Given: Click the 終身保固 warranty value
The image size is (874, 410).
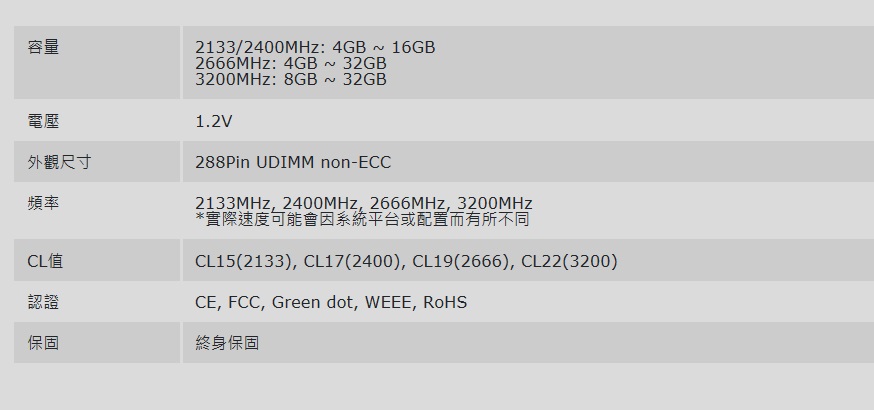Looking at the screenshot, I should (x=227, y=343).
